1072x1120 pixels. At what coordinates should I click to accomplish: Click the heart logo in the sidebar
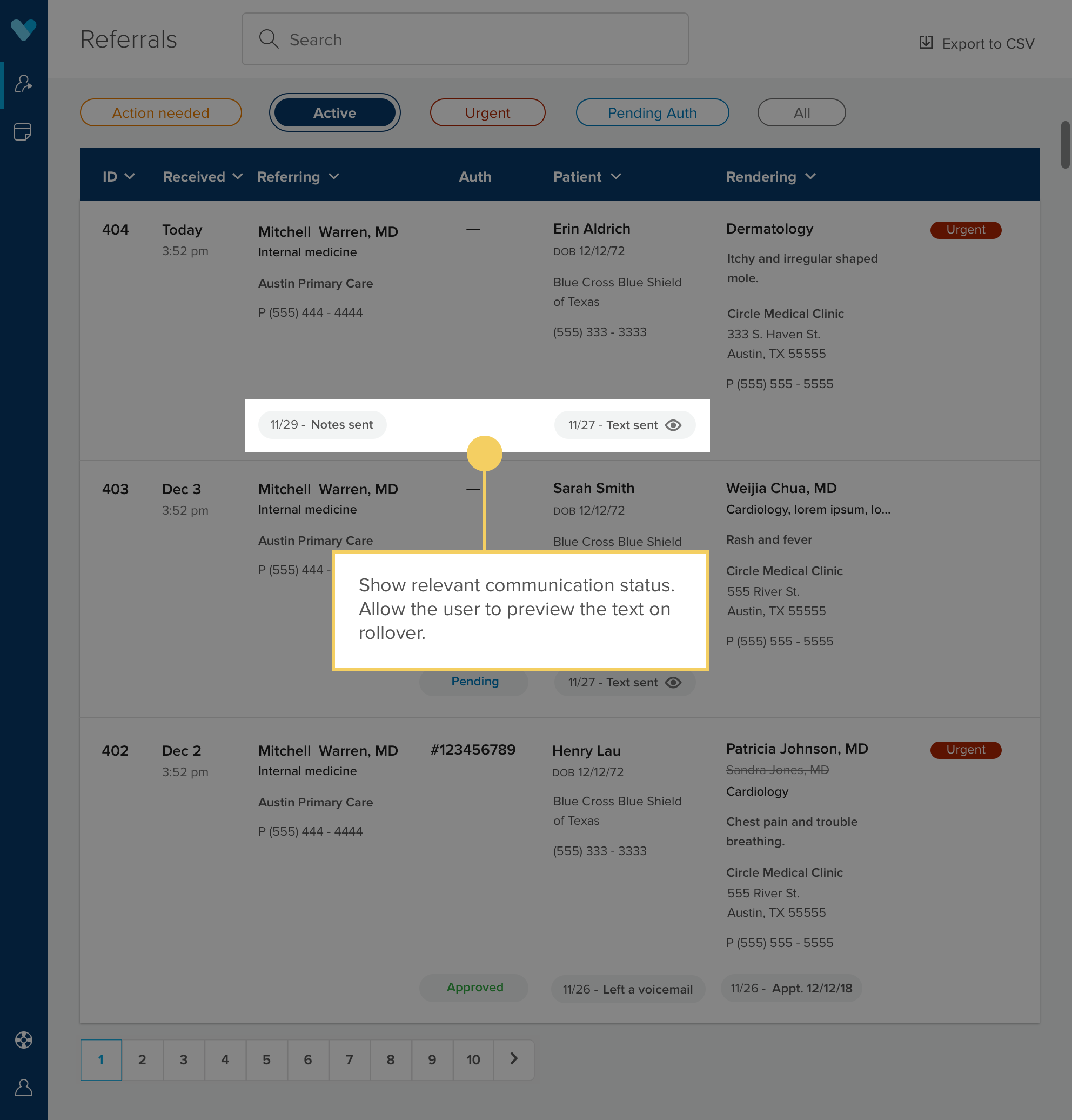pos(23,30)
